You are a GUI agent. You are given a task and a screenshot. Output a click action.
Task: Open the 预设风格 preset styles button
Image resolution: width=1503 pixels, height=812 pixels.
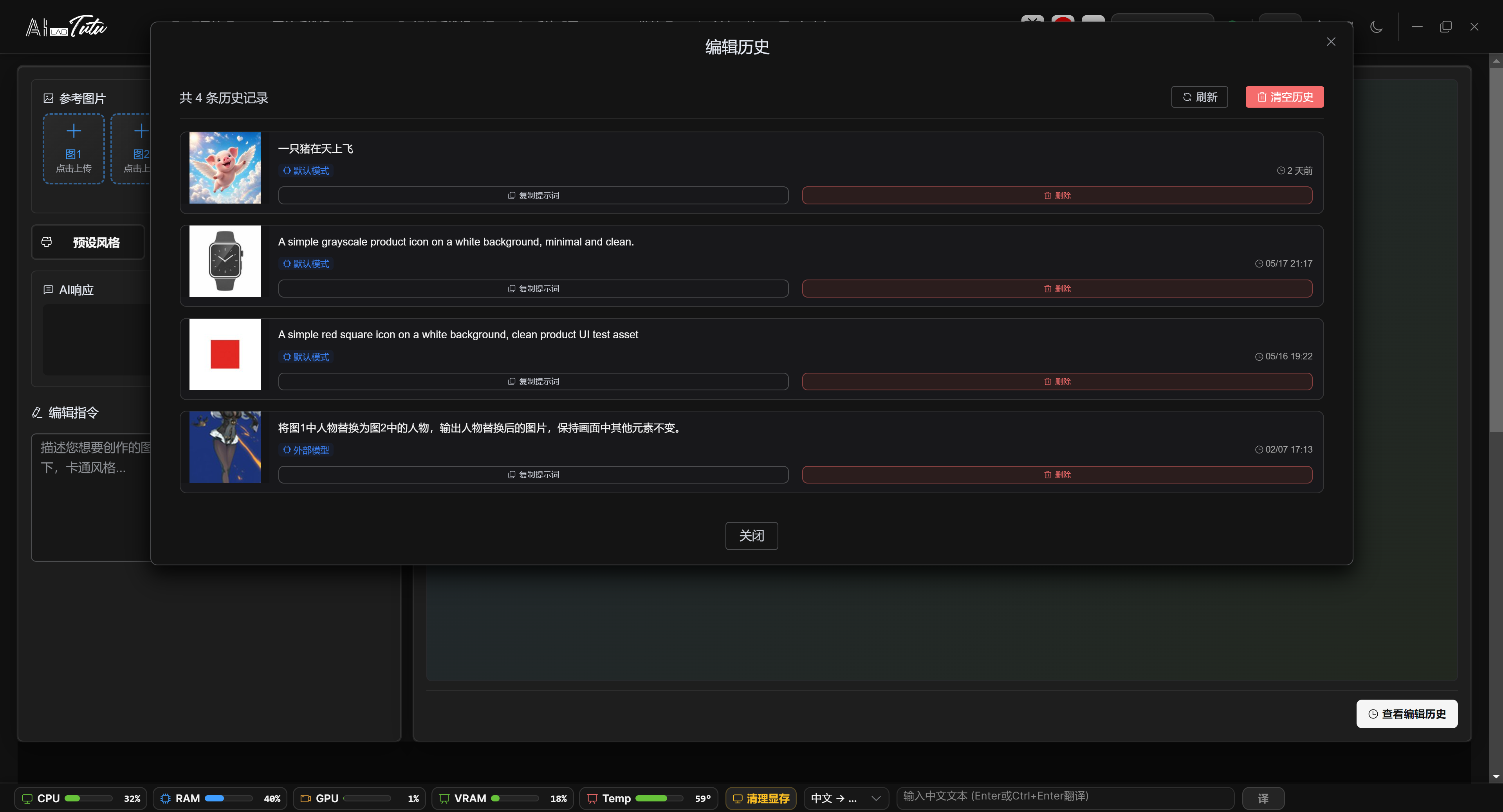click(88, 242)
